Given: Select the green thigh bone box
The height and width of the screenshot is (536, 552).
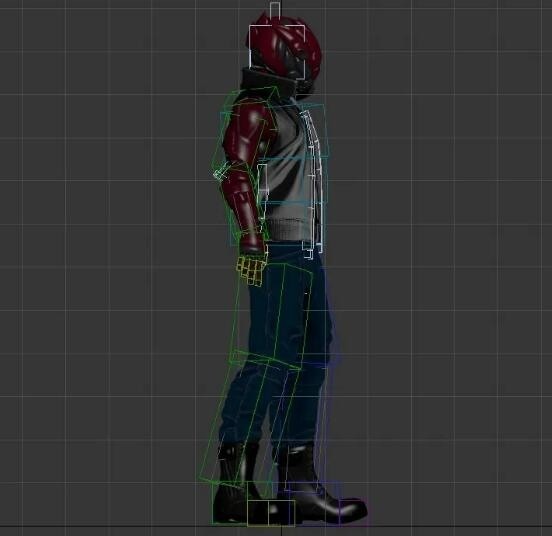Looking at the screenshot, I should [271, 317].
